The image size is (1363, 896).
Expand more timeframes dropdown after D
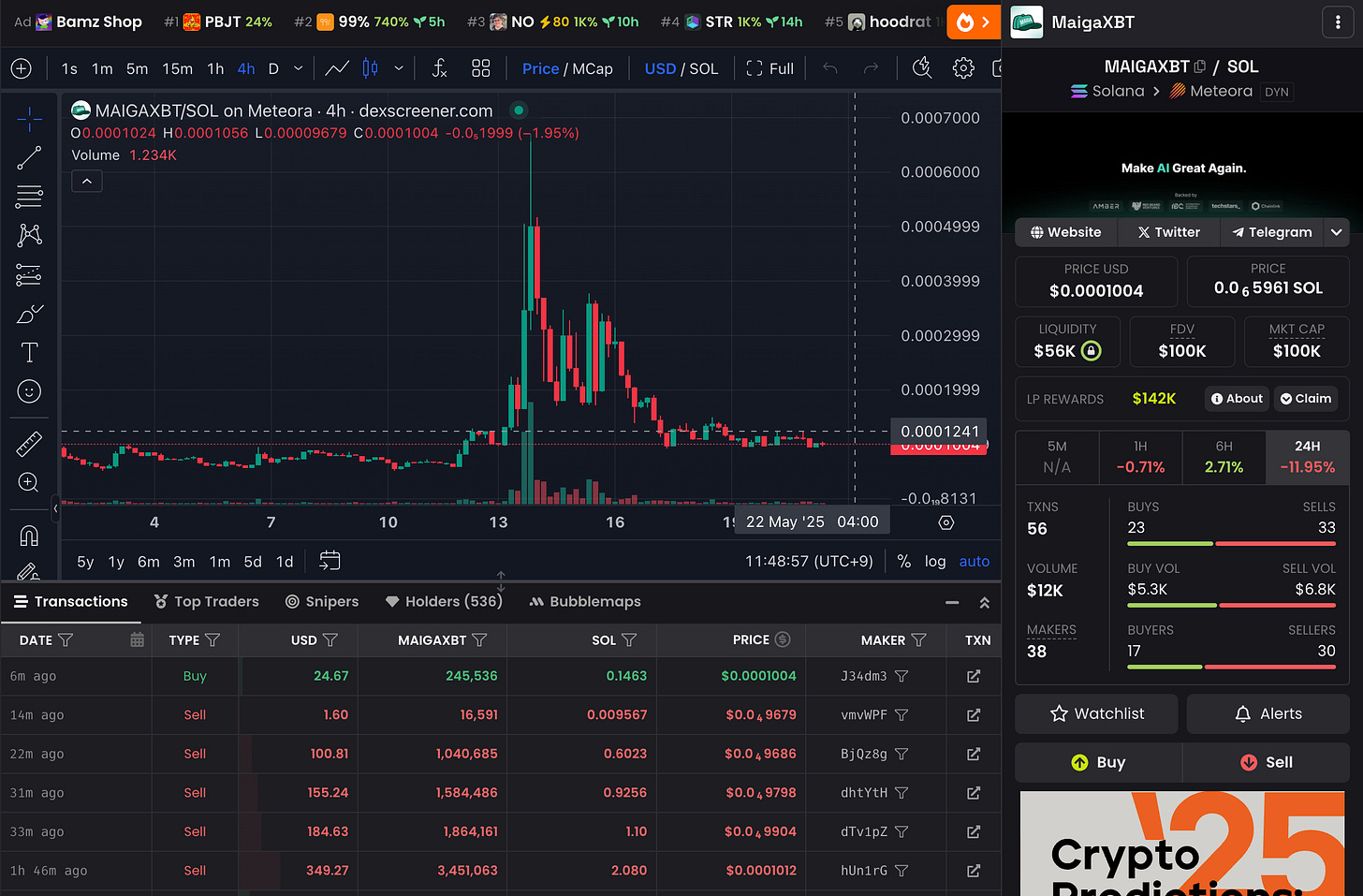point(299,68)
